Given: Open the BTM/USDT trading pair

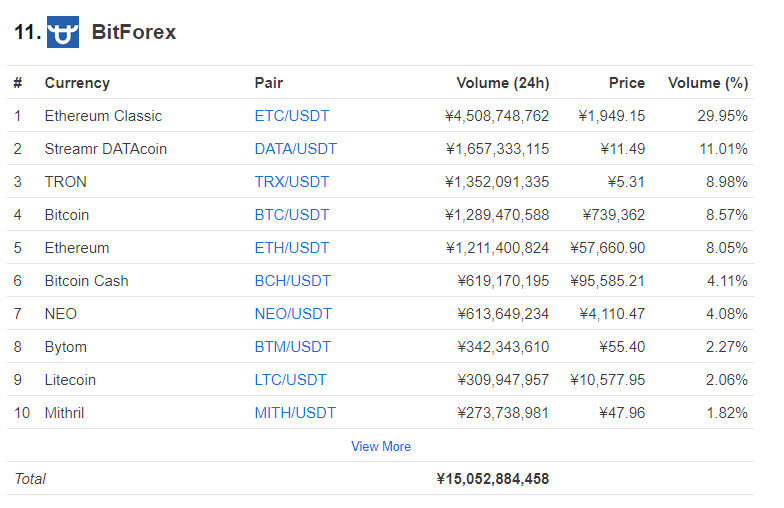Looking at the screenshot, I should point(292,347).
